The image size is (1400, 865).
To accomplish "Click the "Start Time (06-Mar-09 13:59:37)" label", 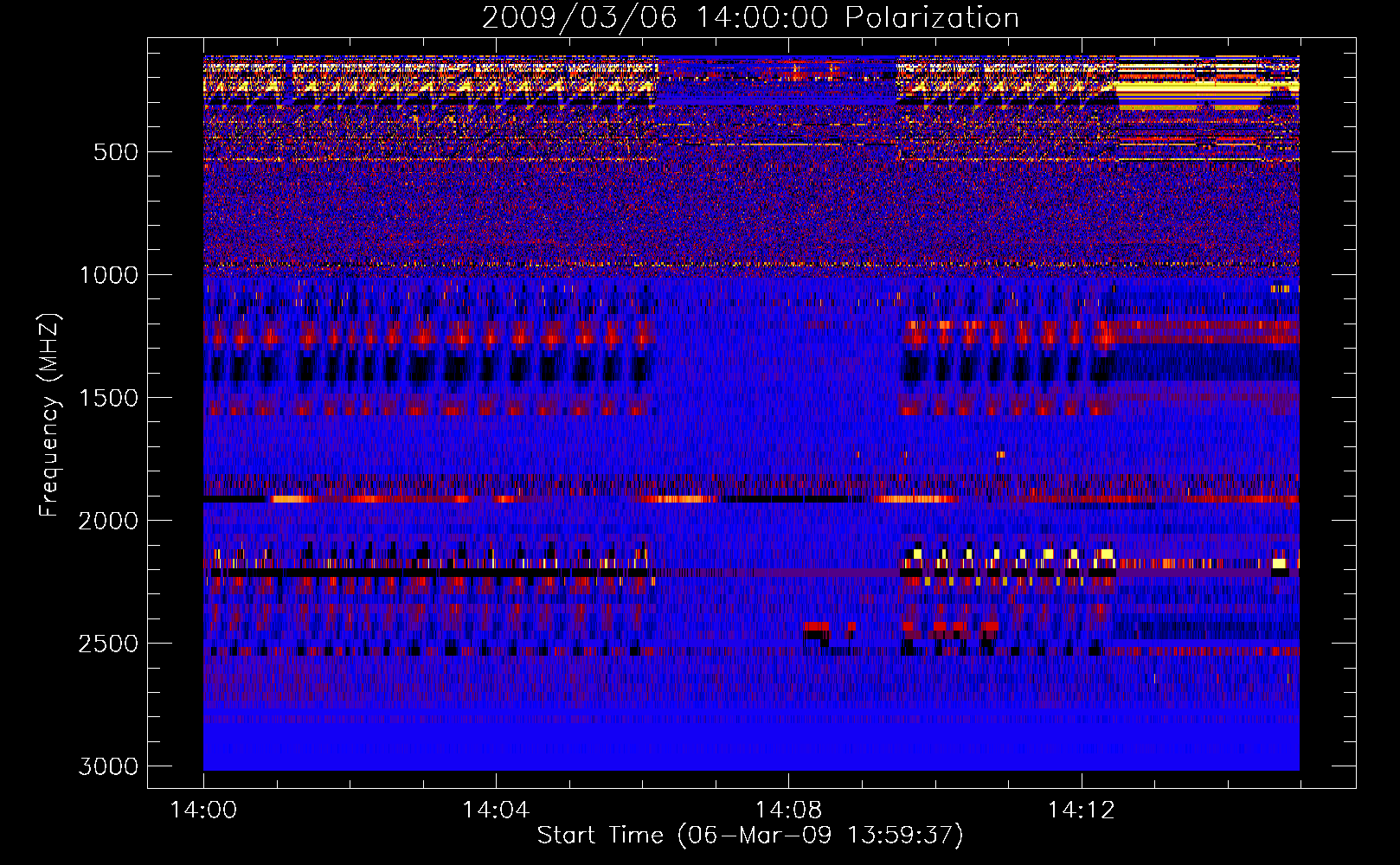I will pyautogui.click(x=750, y=836).
